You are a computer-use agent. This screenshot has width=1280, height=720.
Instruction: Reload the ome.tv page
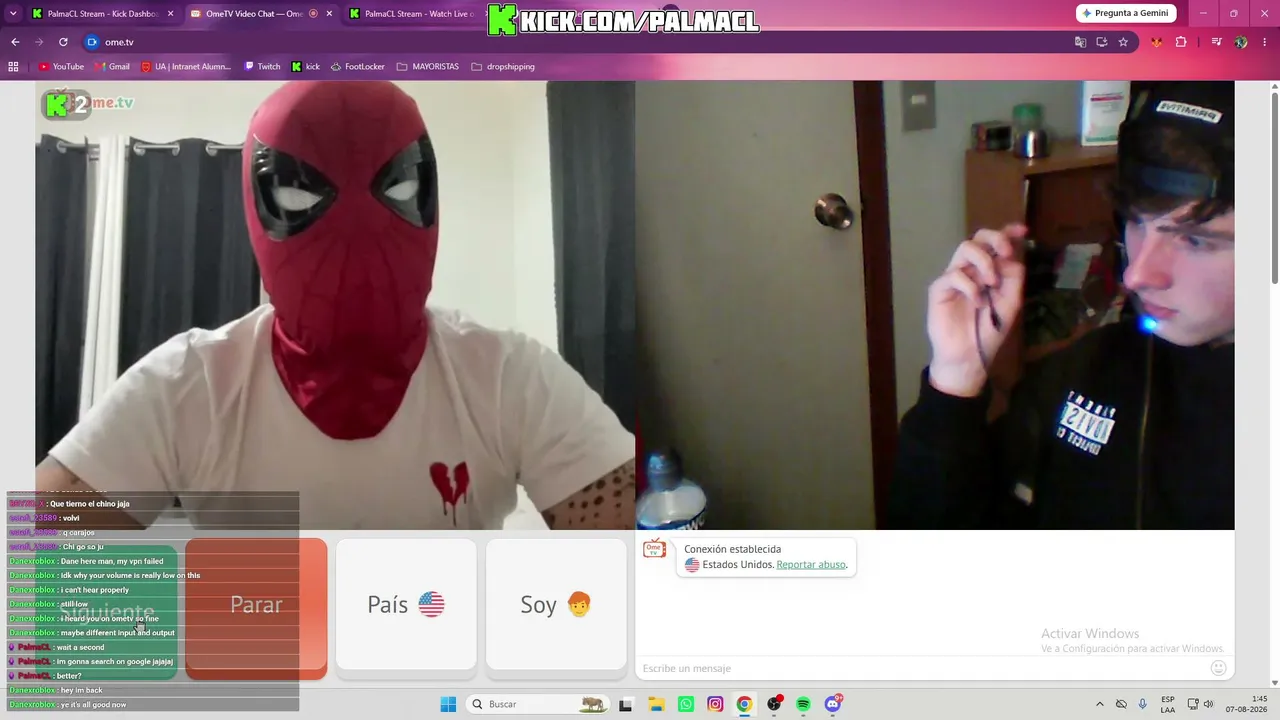[x=63, y=42]
